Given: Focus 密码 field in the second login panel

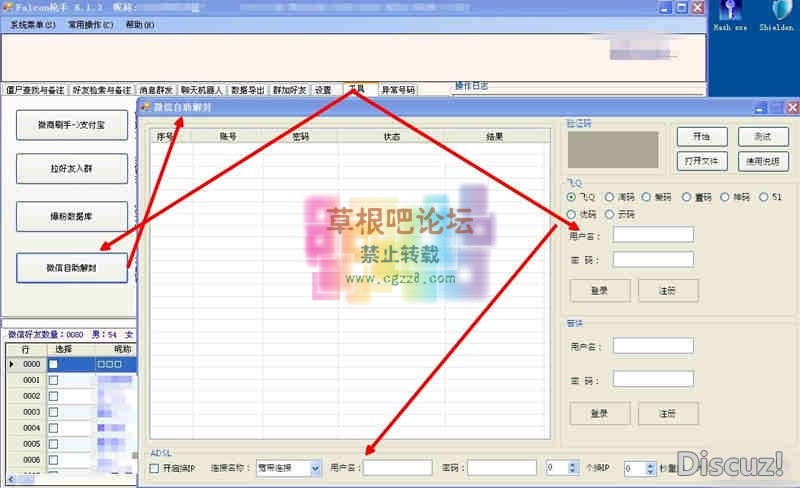Looking at the screenshot, I should tap(653, 379).
